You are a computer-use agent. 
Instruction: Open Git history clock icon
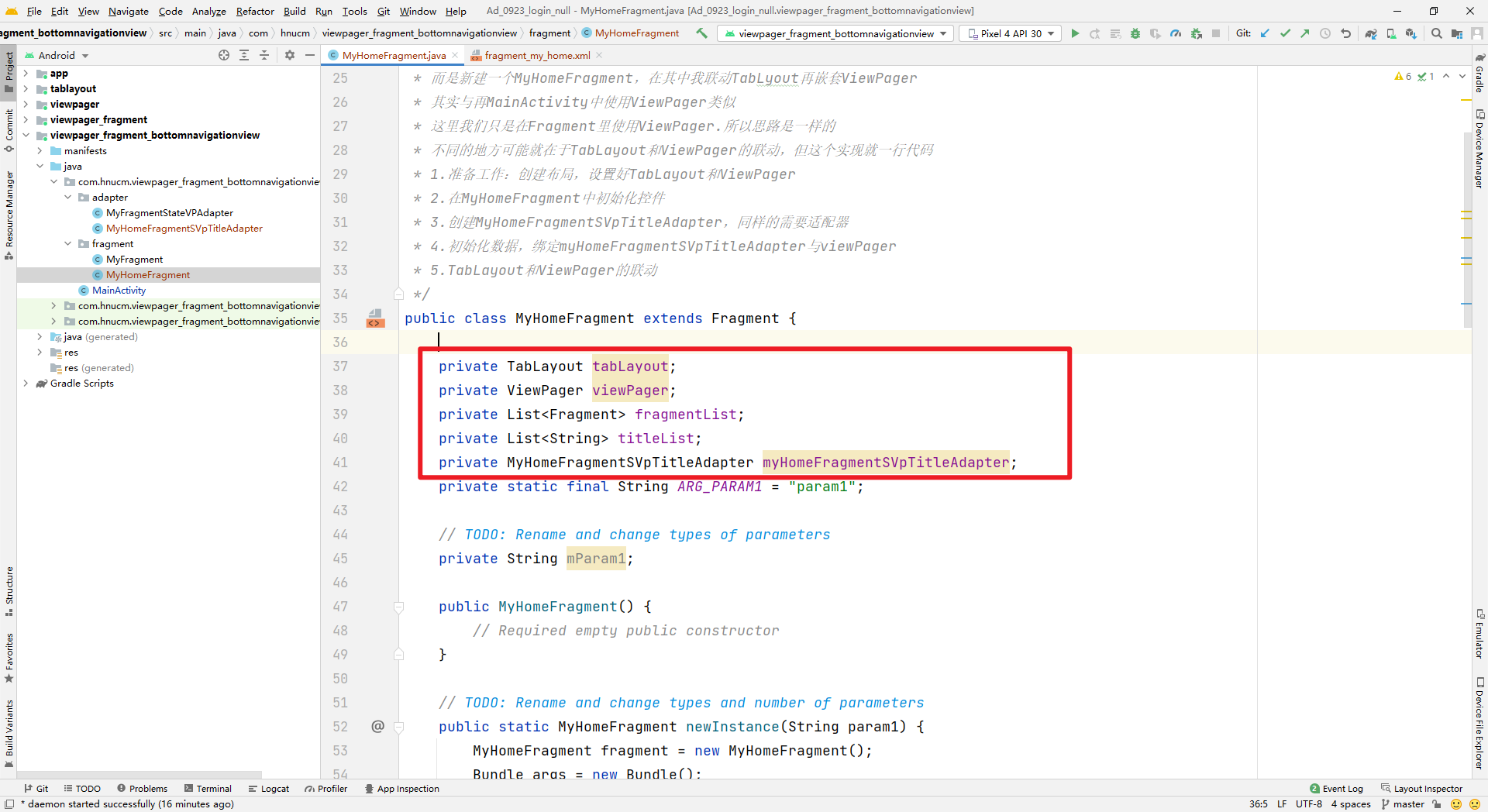[1325, 33]
